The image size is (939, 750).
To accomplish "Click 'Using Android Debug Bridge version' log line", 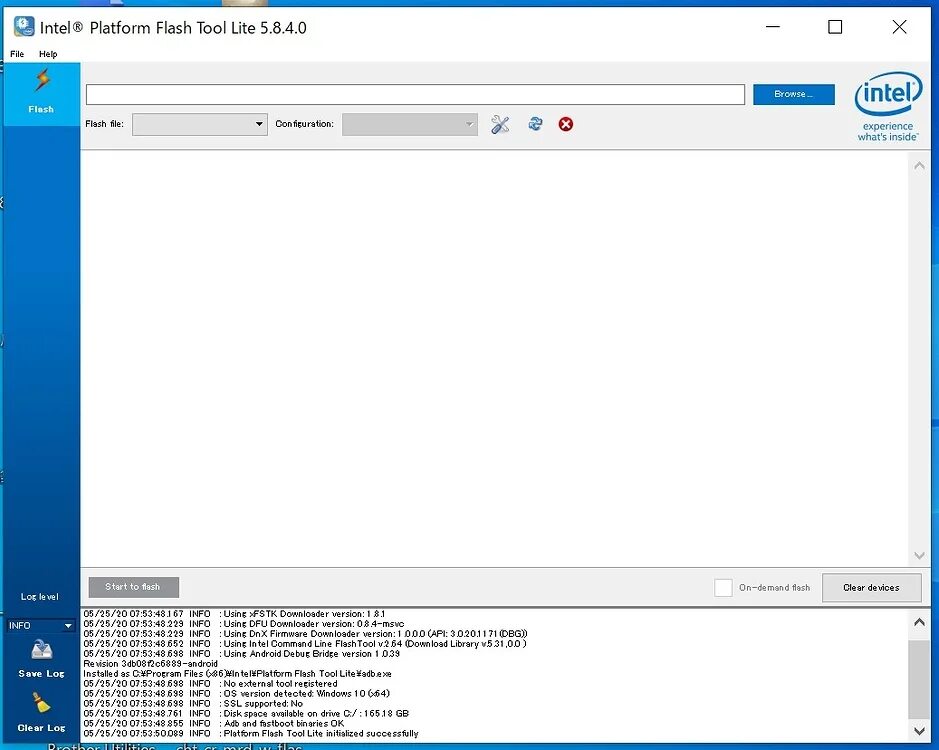I will [241, 654].
